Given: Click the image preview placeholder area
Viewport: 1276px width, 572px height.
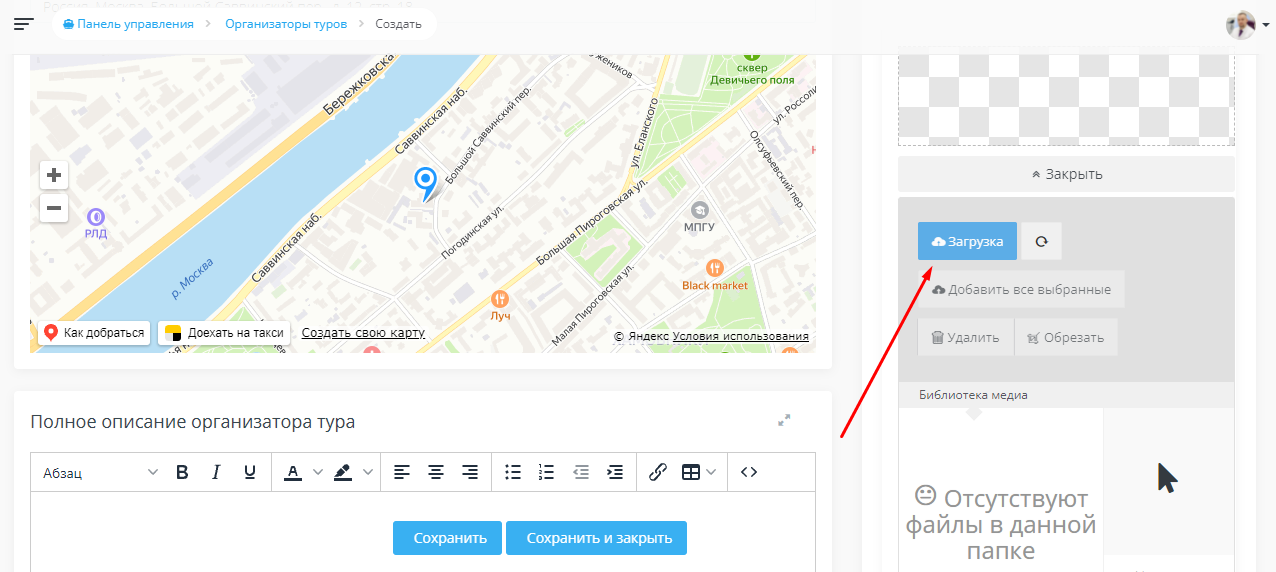Looking at the screenshot, I should coord(1066,100).
